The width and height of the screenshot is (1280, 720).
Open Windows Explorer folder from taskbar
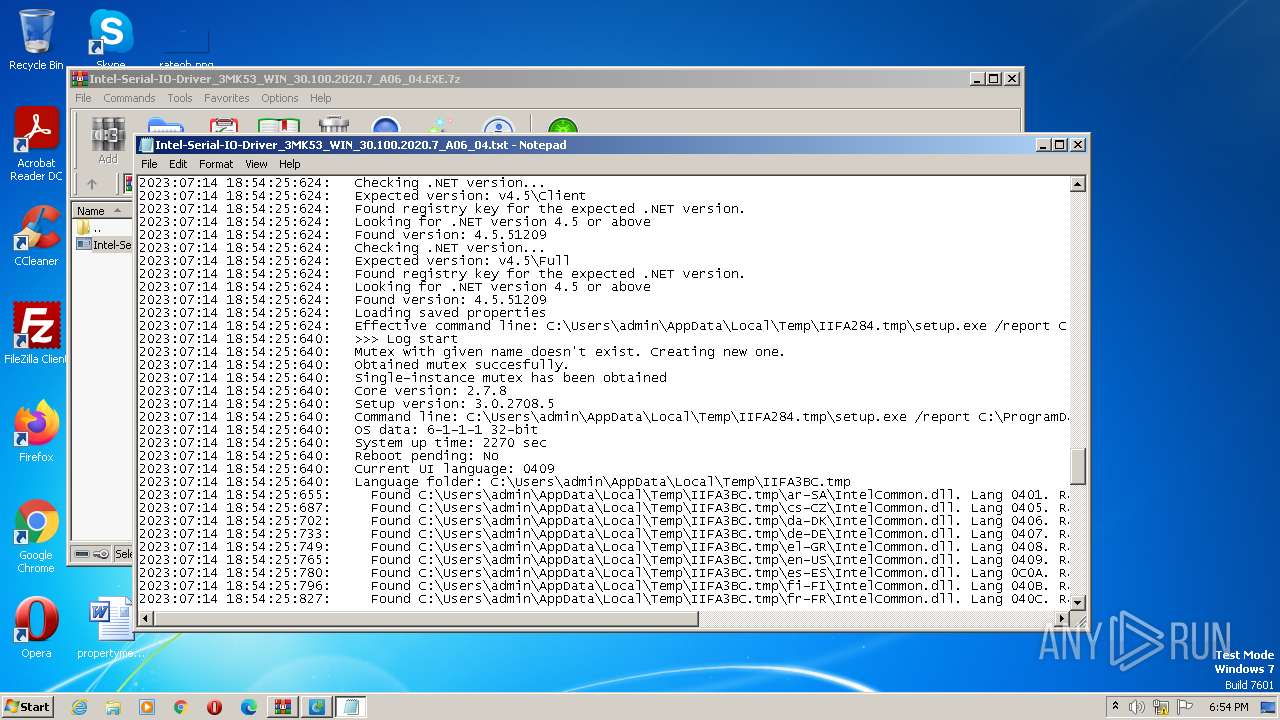click(113, 707)
